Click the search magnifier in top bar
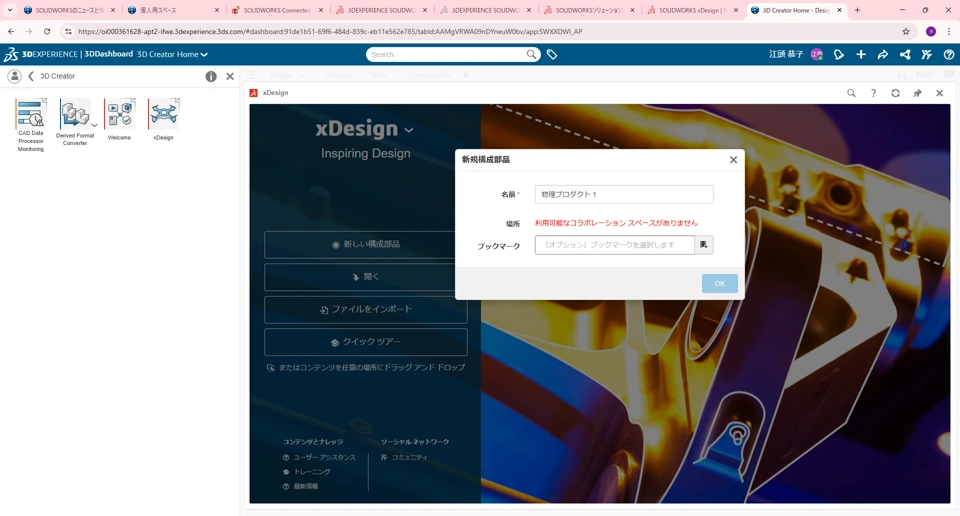The image size is (960, 516). tap(531, 54)
